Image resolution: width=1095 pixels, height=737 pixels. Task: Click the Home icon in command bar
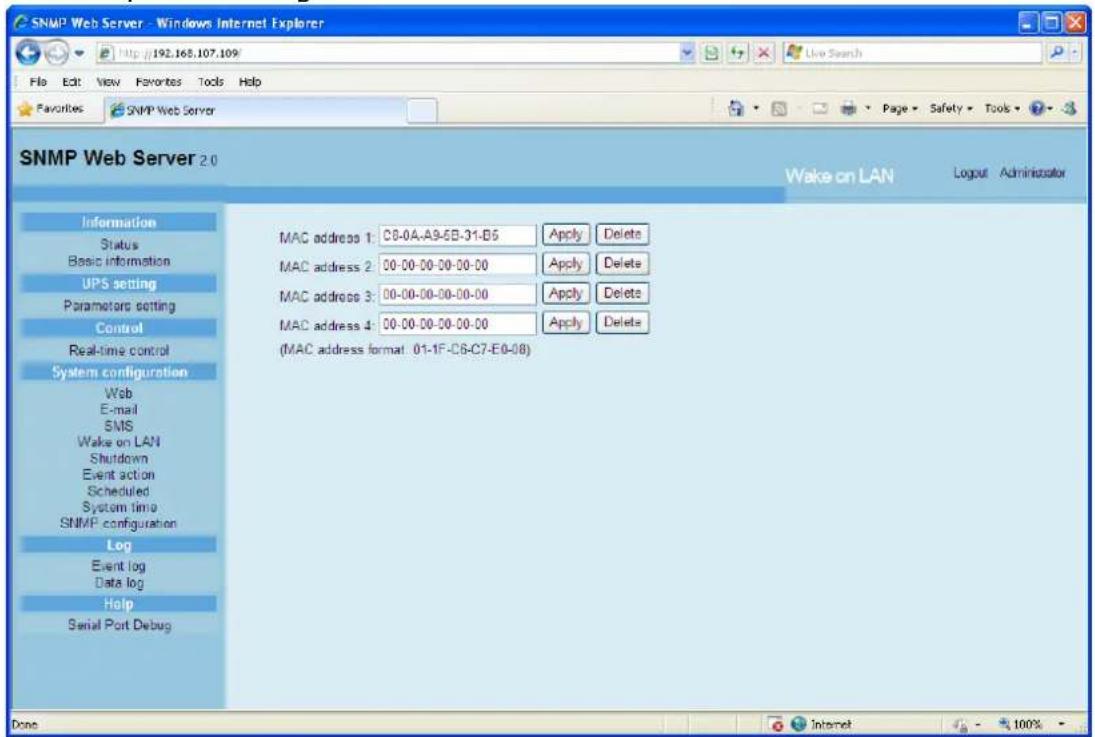735,108
